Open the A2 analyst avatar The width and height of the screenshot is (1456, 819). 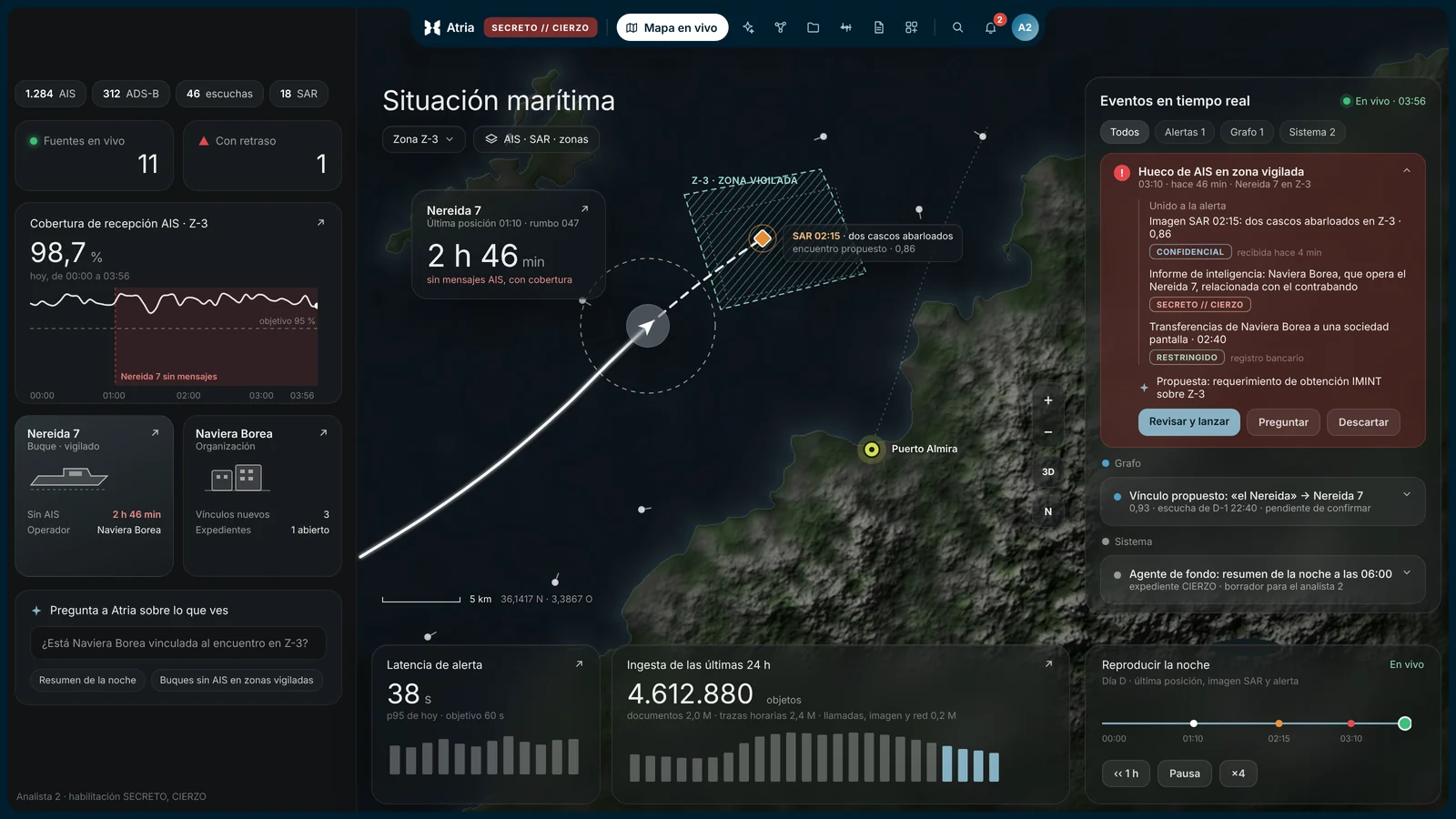click(1025, 27)
